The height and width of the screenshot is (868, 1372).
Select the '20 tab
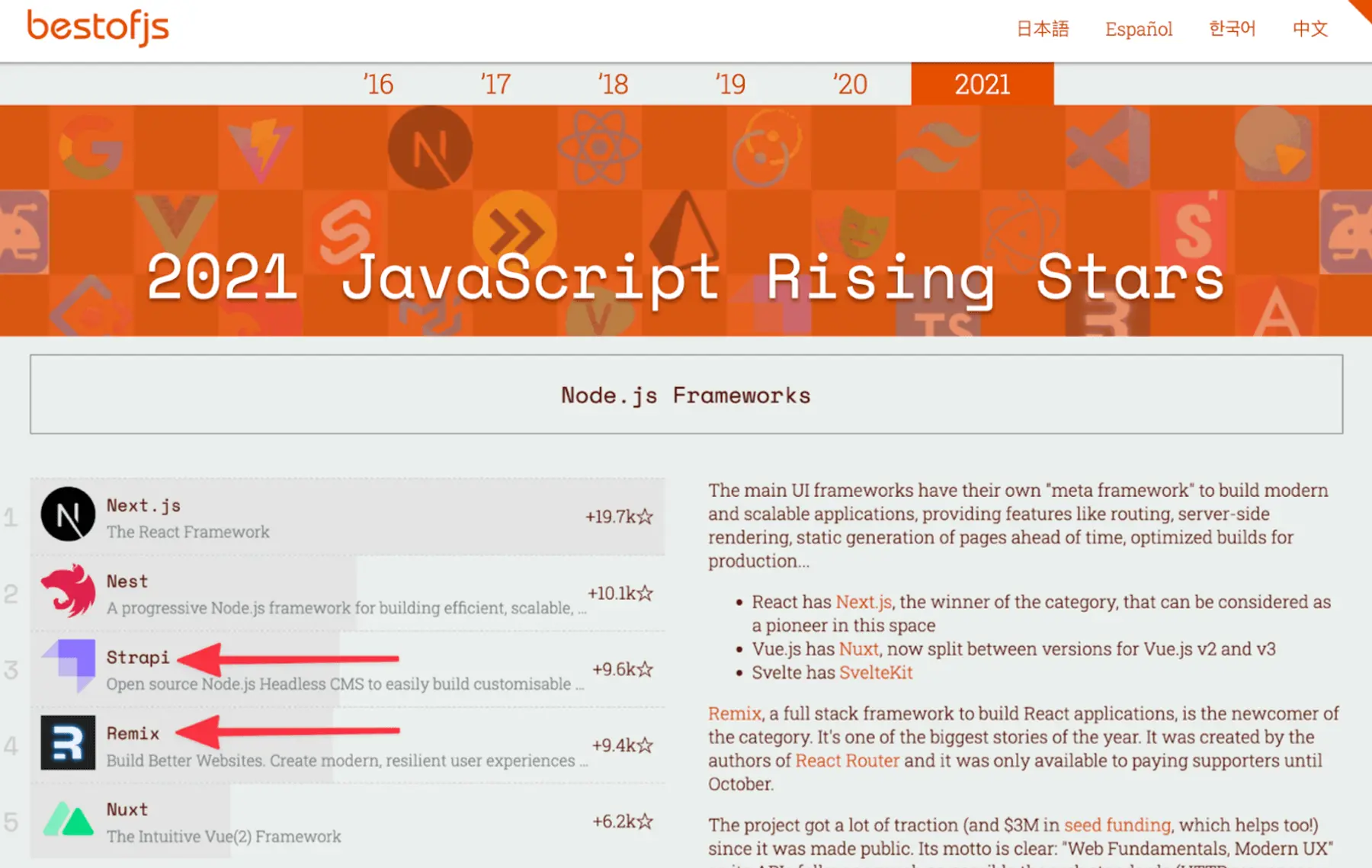[850, 84]
